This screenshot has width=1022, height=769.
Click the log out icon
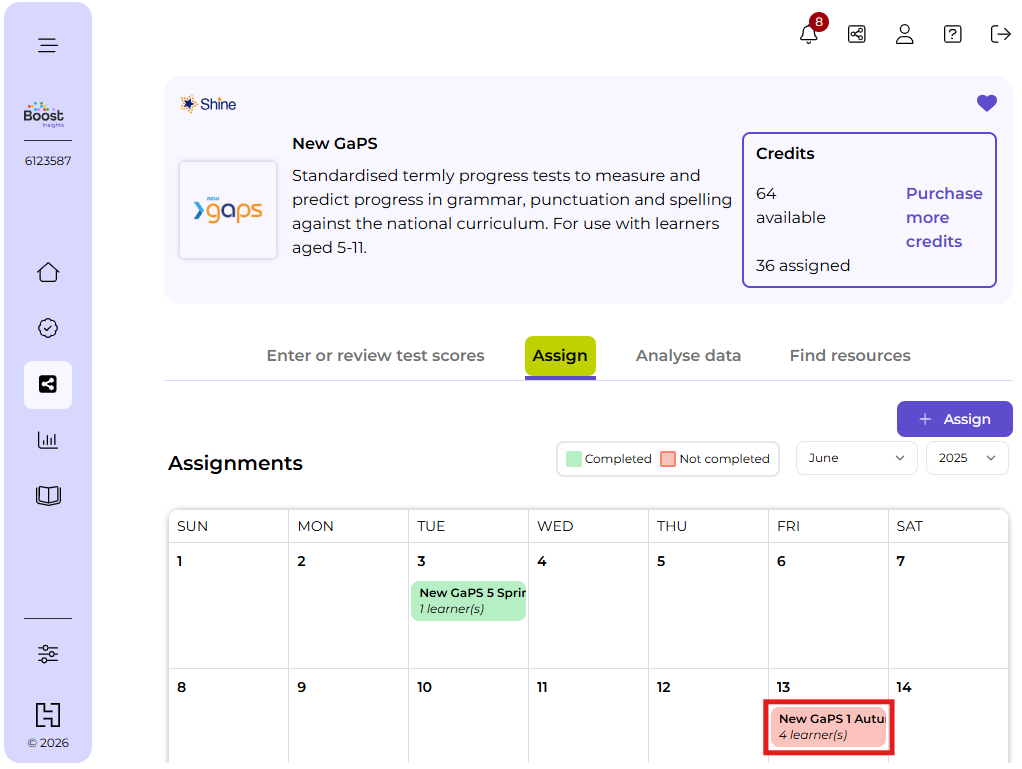click(x=1000, y=34)
